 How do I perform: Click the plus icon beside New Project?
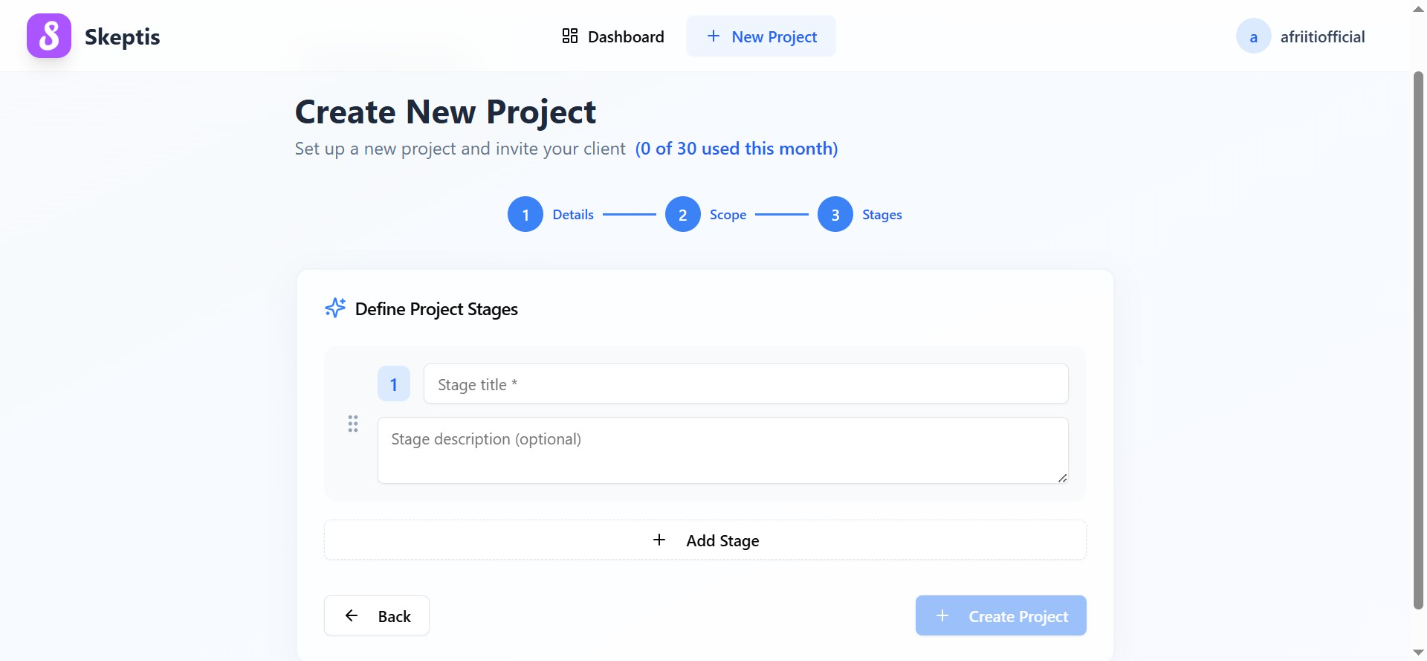pyautogui.click(x=712, y=36)
